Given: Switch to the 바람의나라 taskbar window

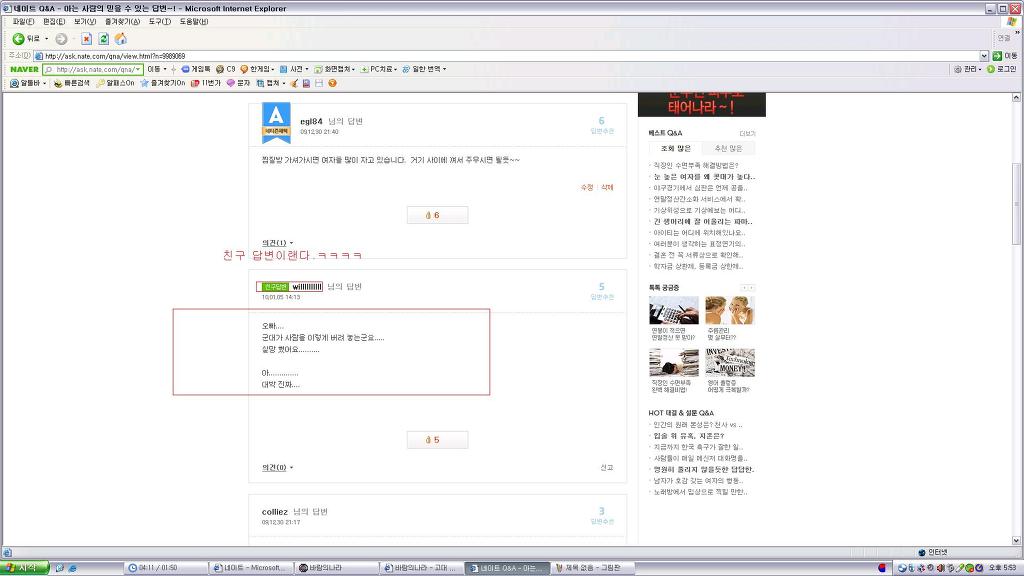Looking at the screenshot, I should [x=336, y=568].
